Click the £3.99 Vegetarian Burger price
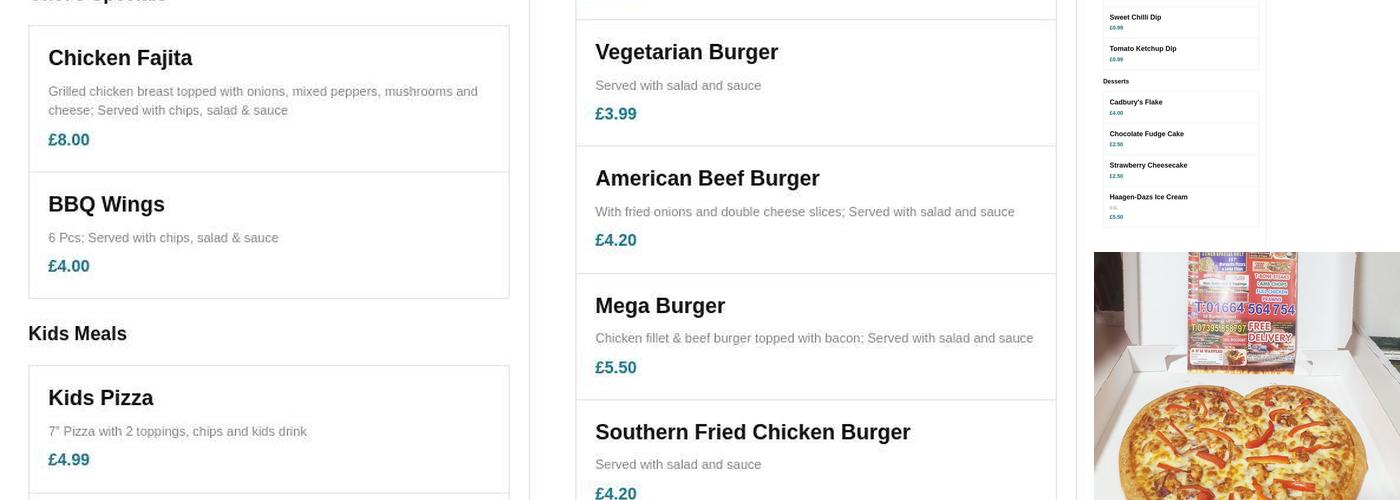Screen dimensions: 1400x500 [x=616, y=114]
